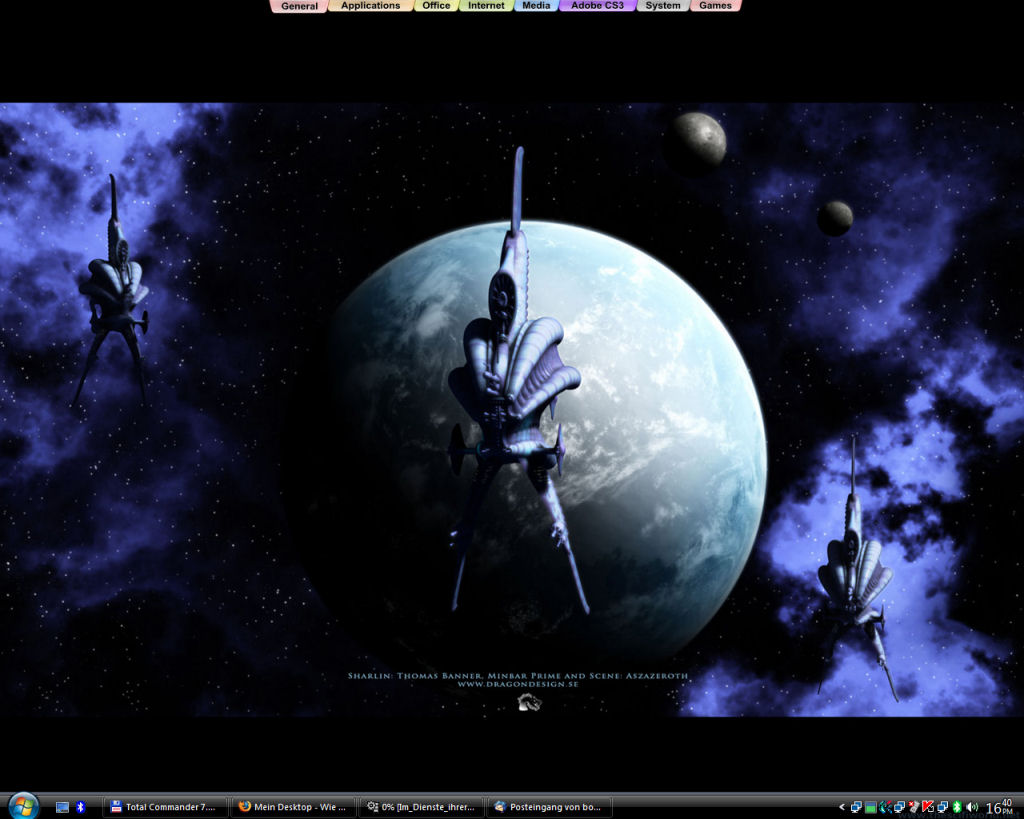Select the Office tab
1024x819 pixels.
436,6
